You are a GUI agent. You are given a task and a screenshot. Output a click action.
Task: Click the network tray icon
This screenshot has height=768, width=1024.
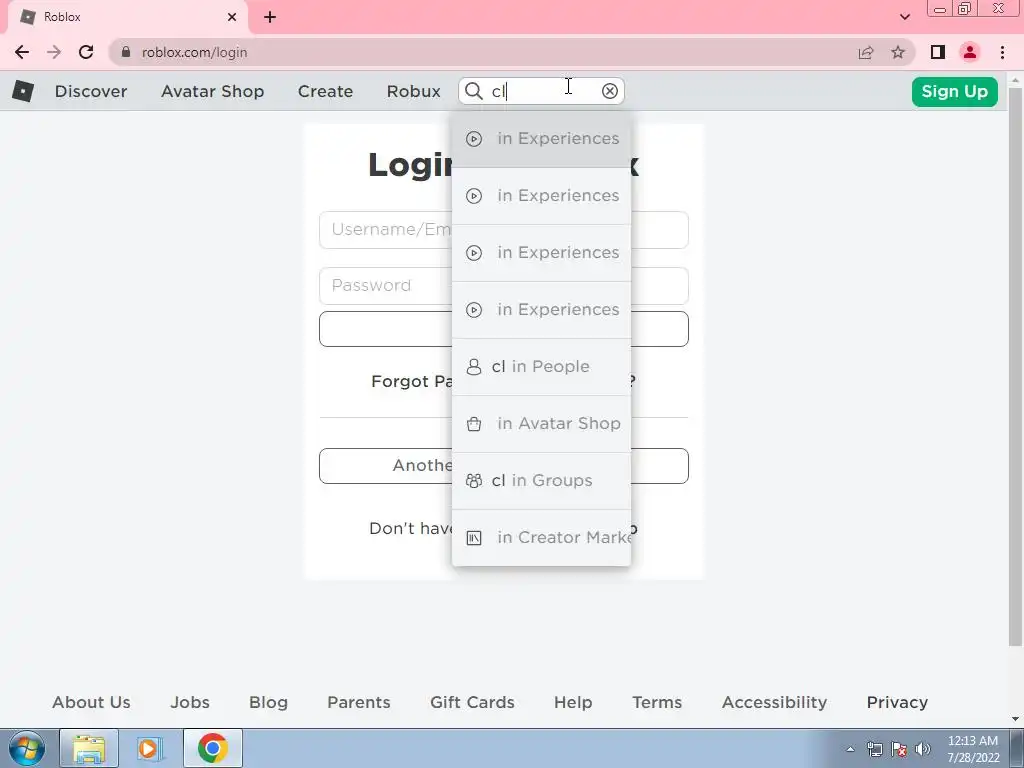point(874,749)
